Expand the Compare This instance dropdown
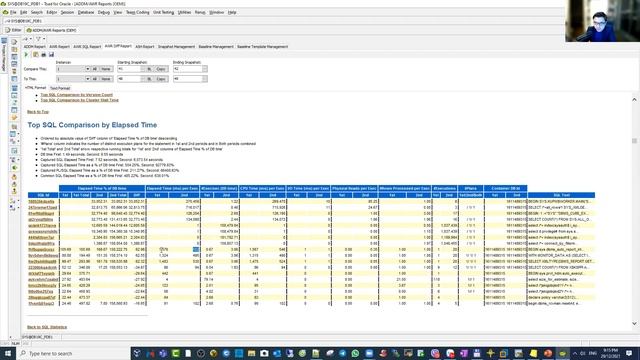Viewport: 640px width, 360px height. pos(87,69)
